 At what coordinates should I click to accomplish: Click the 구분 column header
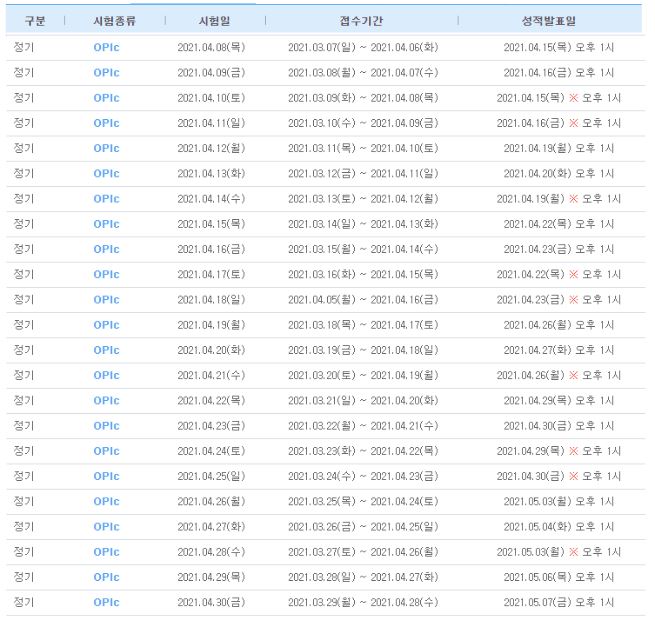(x=35, y=21)
